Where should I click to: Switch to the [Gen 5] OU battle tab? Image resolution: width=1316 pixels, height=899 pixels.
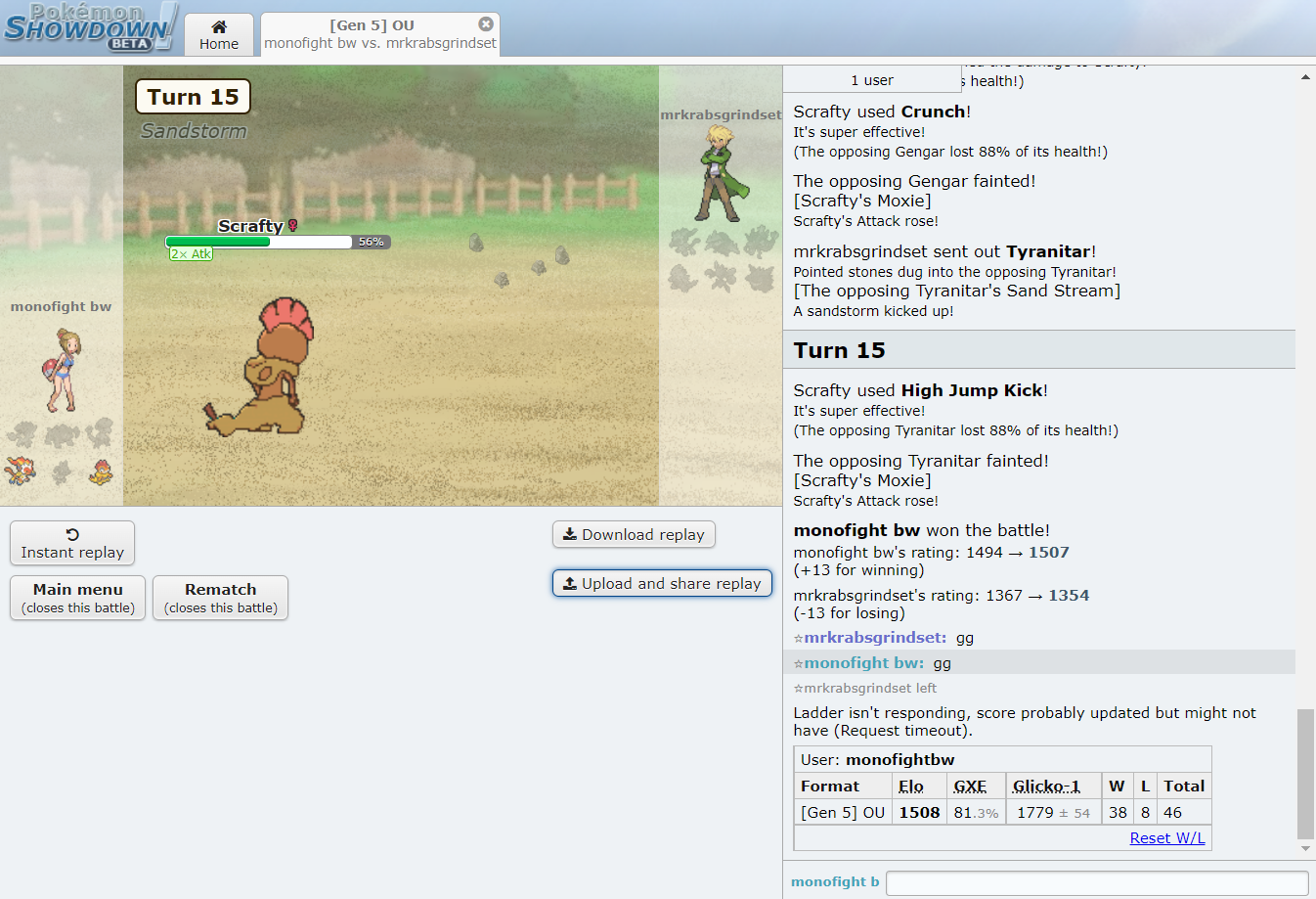tap(380, 35)
